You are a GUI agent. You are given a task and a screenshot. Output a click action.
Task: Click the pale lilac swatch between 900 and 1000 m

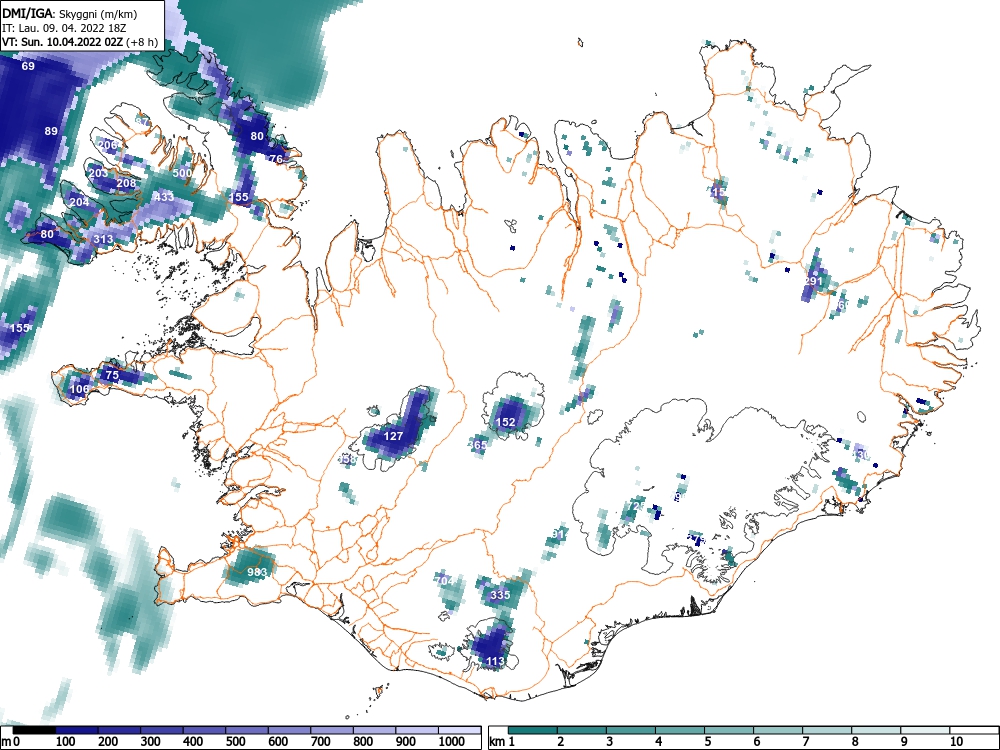tap(416, 730)
